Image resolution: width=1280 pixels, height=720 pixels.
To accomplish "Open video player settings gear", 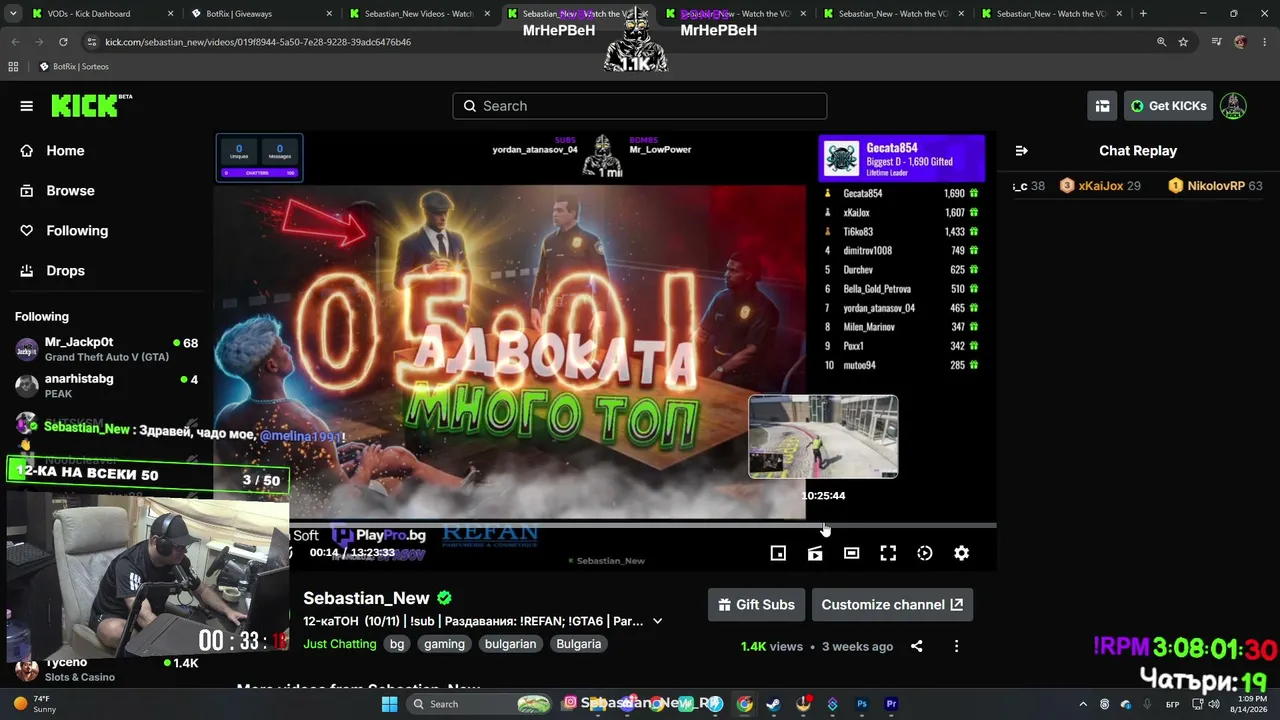I will coord(961,553).
